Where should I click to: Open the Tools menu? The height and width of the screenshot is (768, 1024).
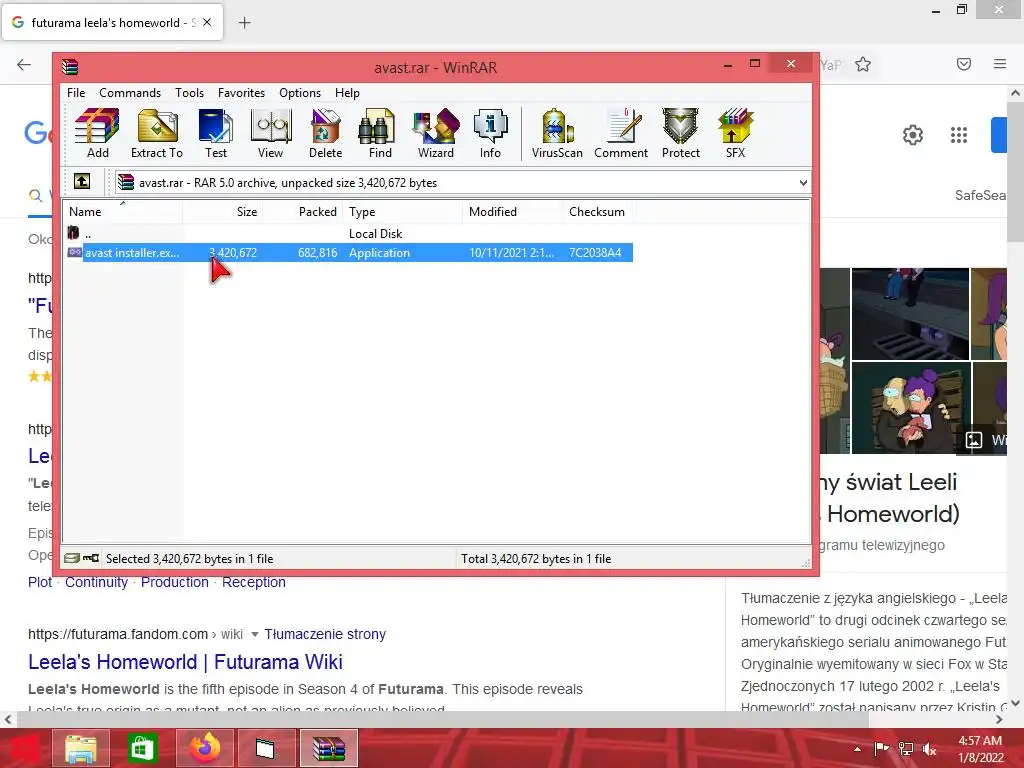[189, 93]
